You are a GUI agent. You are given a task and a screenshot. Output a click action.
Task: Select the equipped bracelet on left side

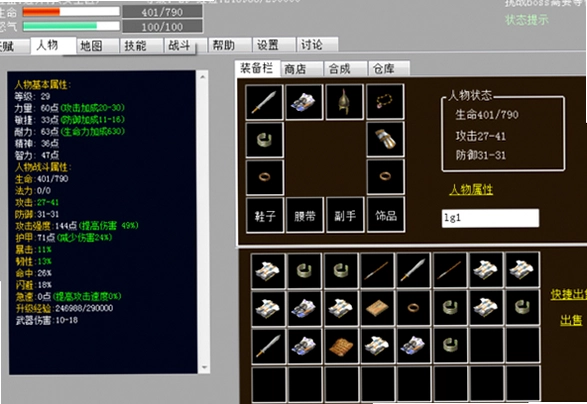click(x=265, y=140)
